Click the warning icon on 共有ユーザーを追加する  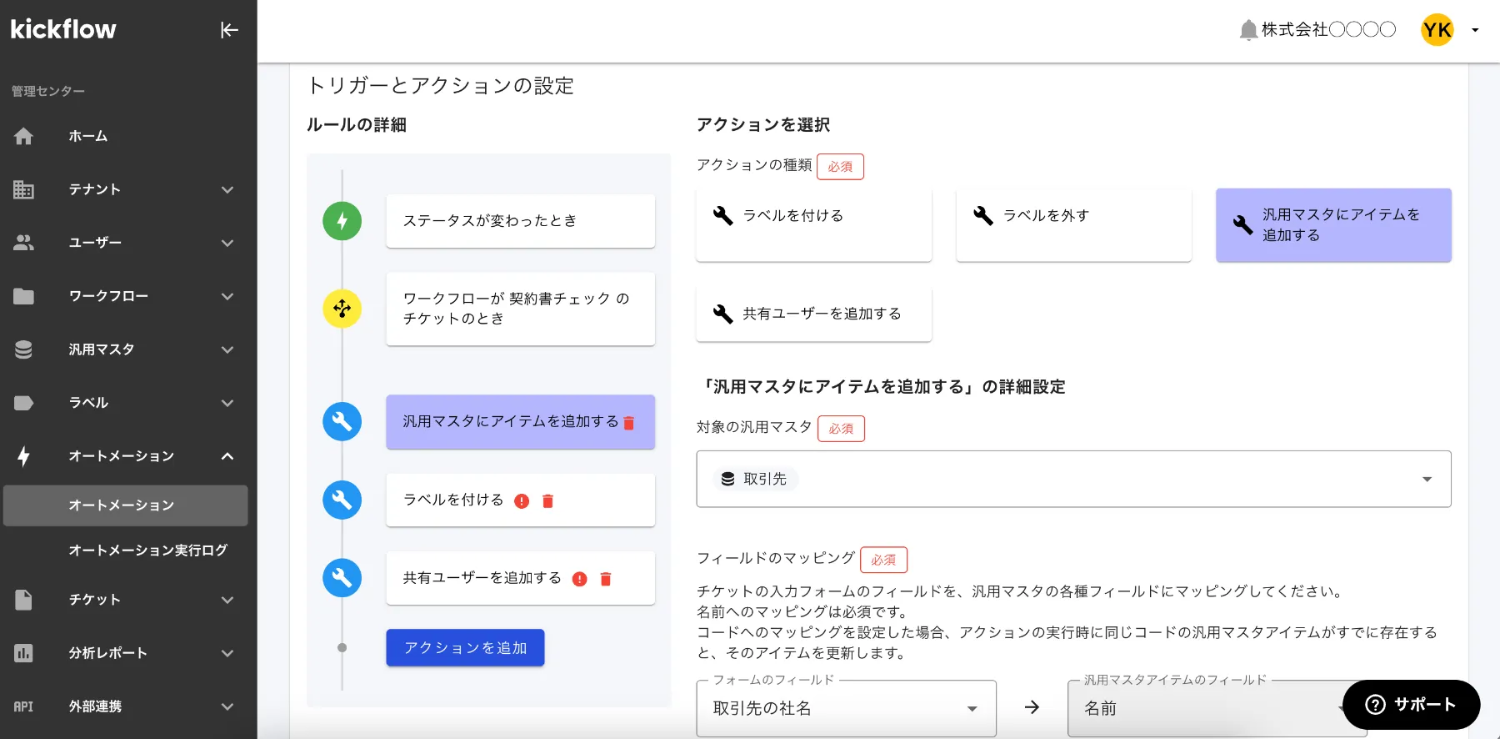(580, 578)
